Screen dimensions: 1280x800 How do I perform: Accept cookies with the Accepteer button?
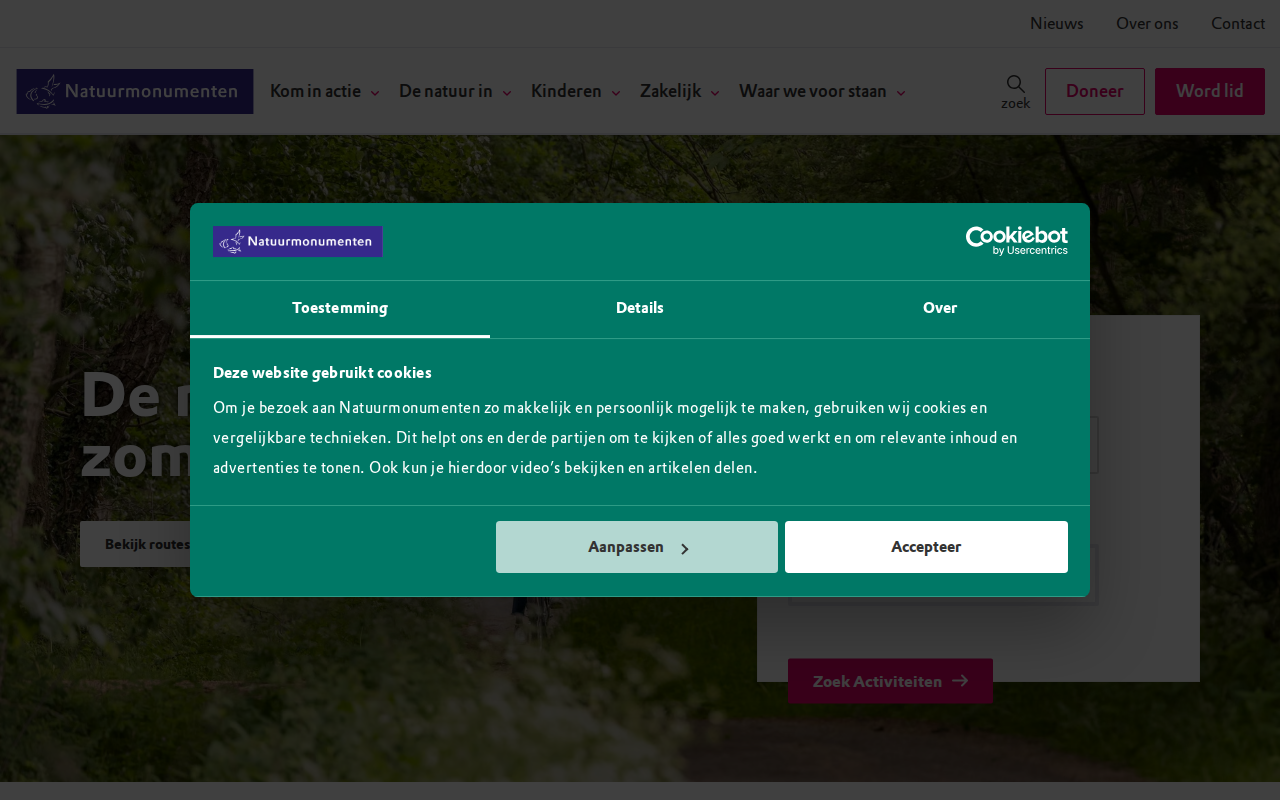[926, 547]
